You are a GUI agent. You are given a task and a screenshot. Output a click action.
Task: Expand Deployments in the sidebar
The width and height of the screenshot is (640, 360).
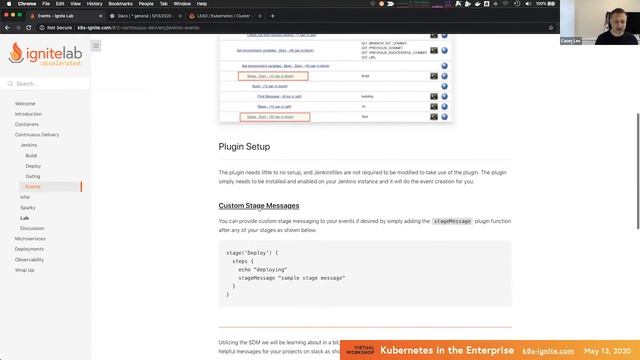point(29,249)
